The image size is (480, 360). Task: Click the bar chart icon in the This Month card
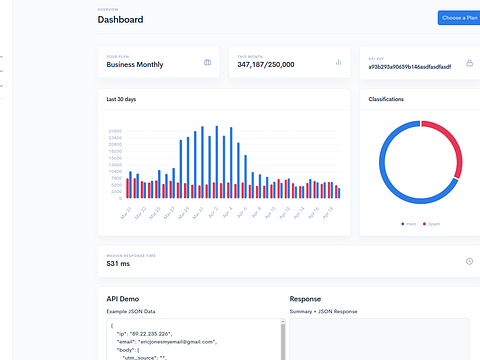pyautogui.click(x=338, y=62)
